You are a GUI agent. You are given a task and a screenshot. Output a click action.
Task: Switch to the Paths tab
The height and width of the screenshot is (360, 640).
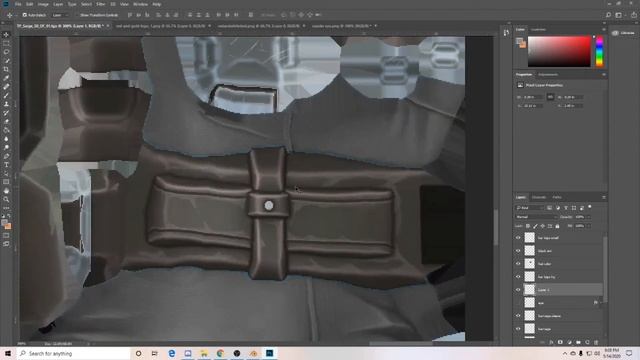point(557,197)
